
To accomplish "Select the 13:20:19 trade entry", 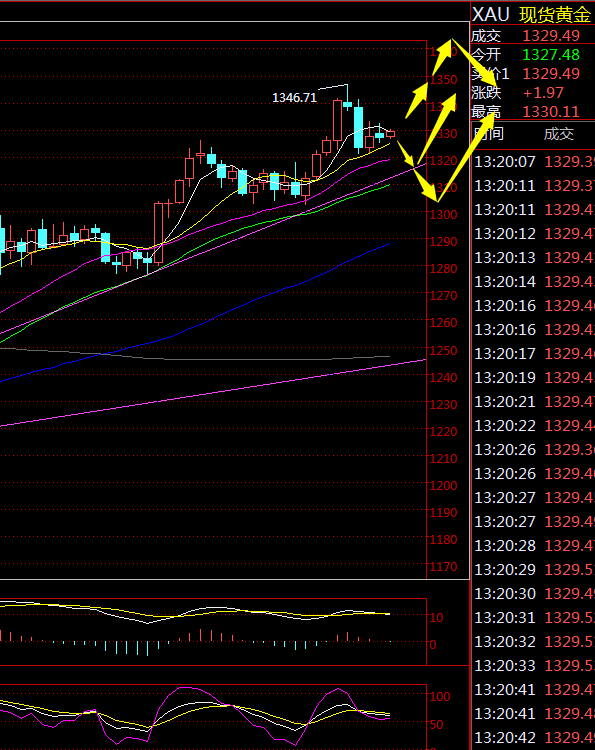I will pos(533,378).
